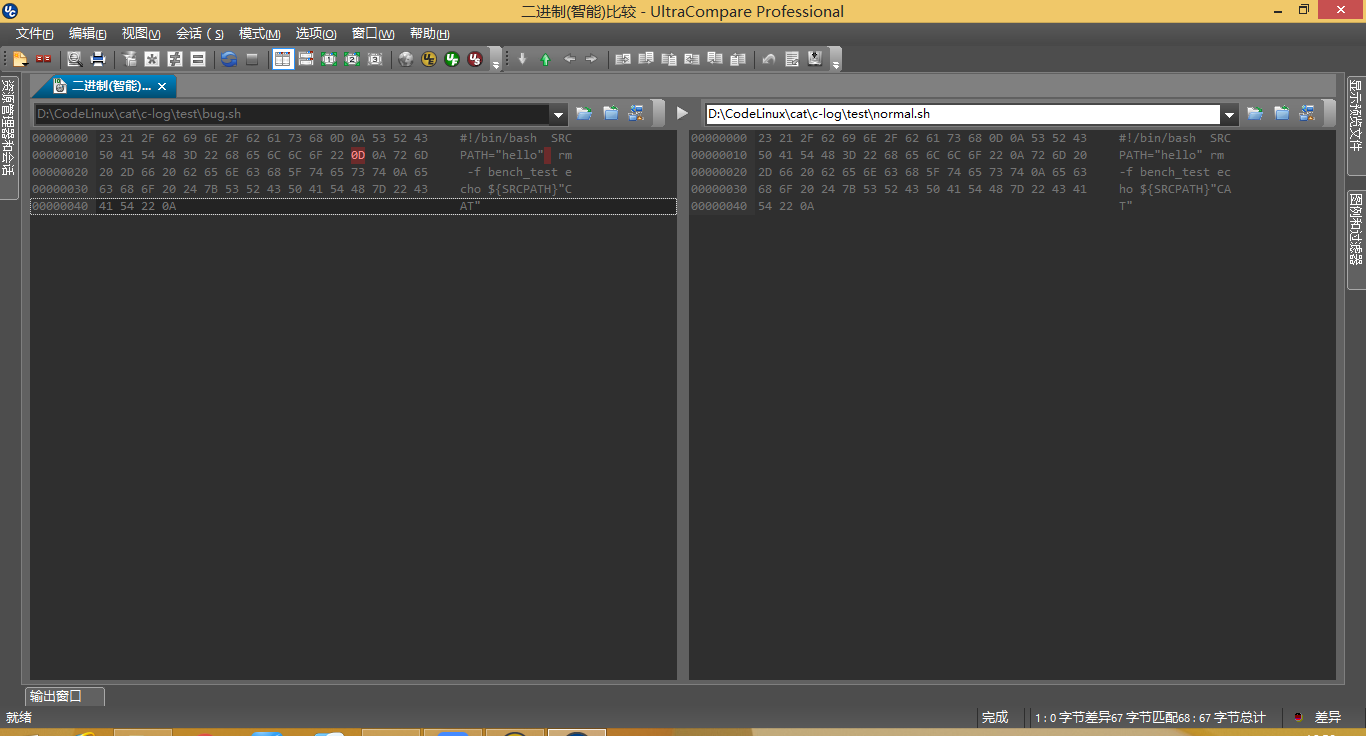Click the edit document icon near undo

[x=792, y=59]
